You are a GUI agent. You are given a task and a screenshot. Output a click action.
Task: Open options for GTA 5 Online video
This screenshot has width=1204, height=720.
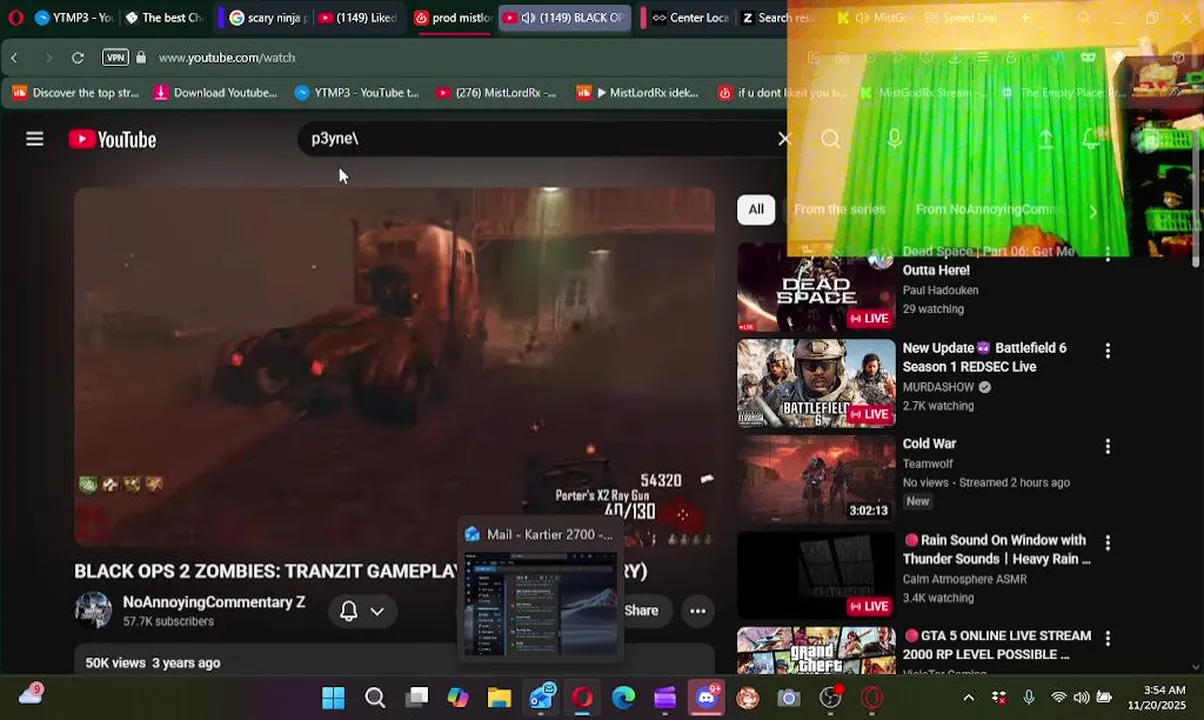[1107, 638]
